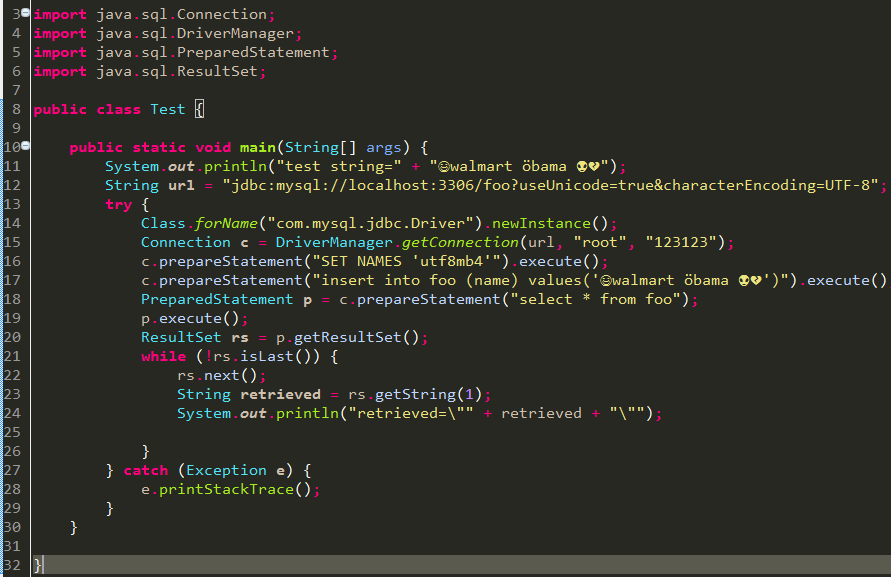The image size is (891, 577).
Task: Click the "123123" password string
Action: [681, 242]
